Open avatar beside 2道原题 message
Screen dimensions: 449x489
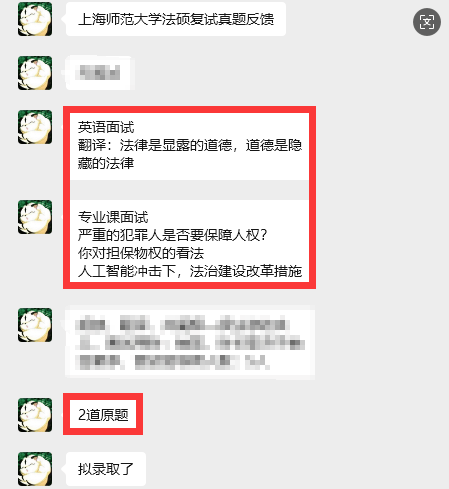coord(35,415)
